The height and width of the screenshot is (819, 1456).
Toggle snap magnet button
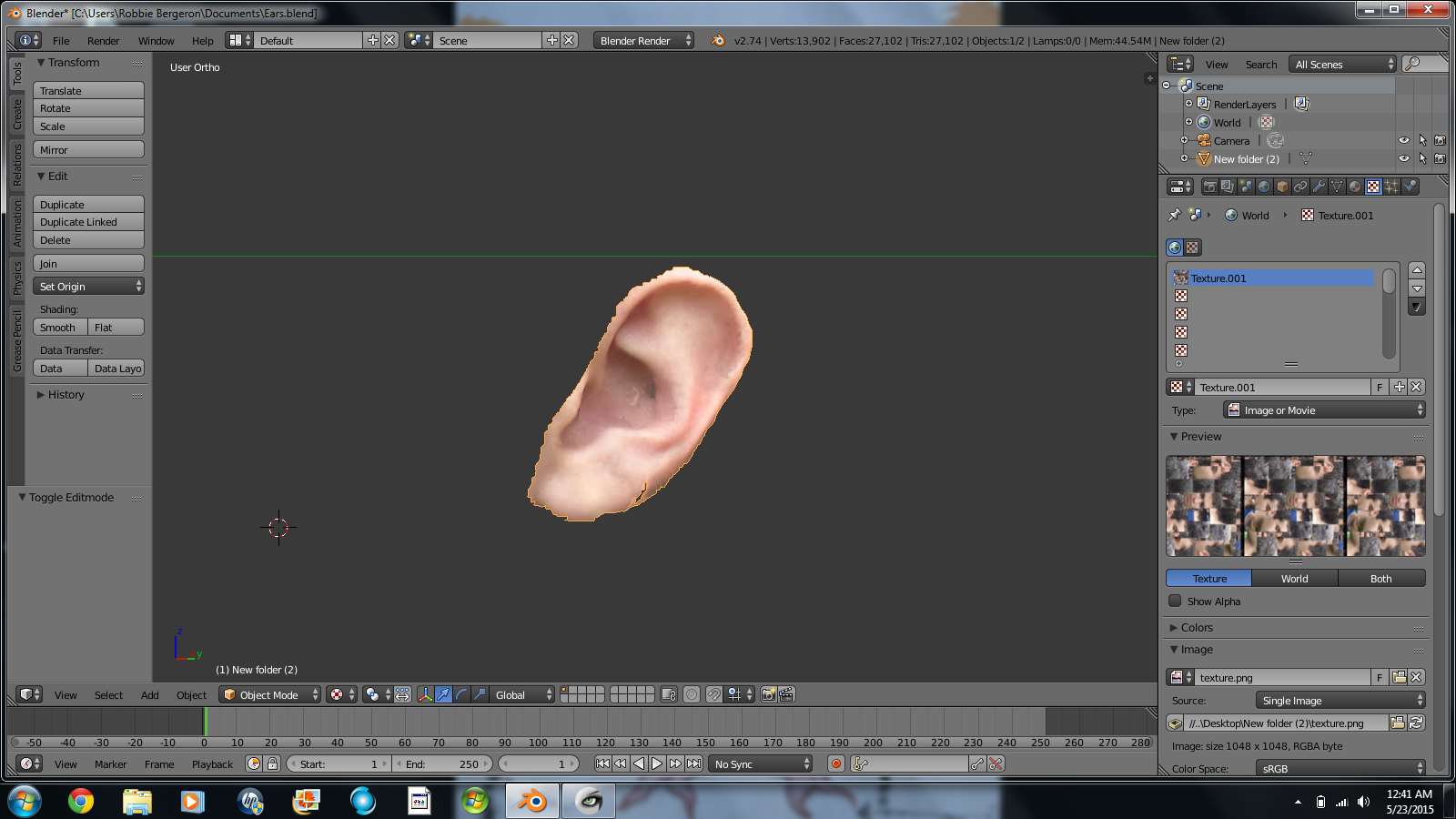714,694
